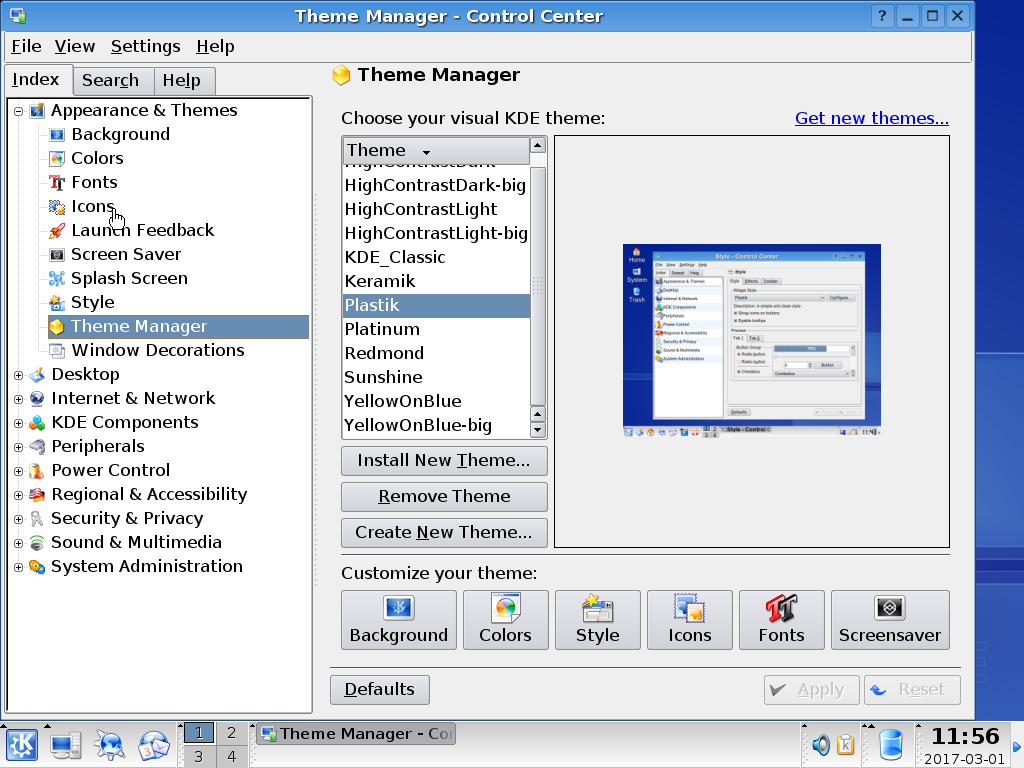
Task: Click the computer icon beside the K Menu
Action: tap(65, 745)
